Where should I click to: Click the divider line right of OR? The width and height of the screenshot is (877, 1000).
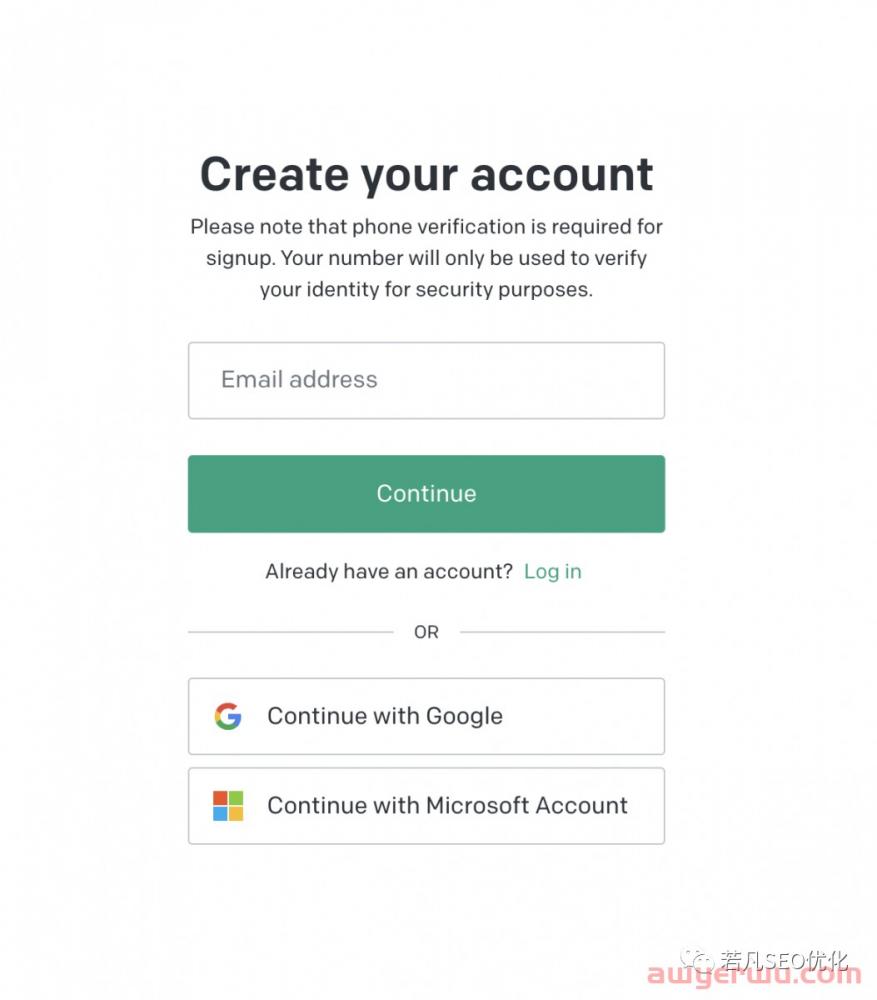click(562, 632)
